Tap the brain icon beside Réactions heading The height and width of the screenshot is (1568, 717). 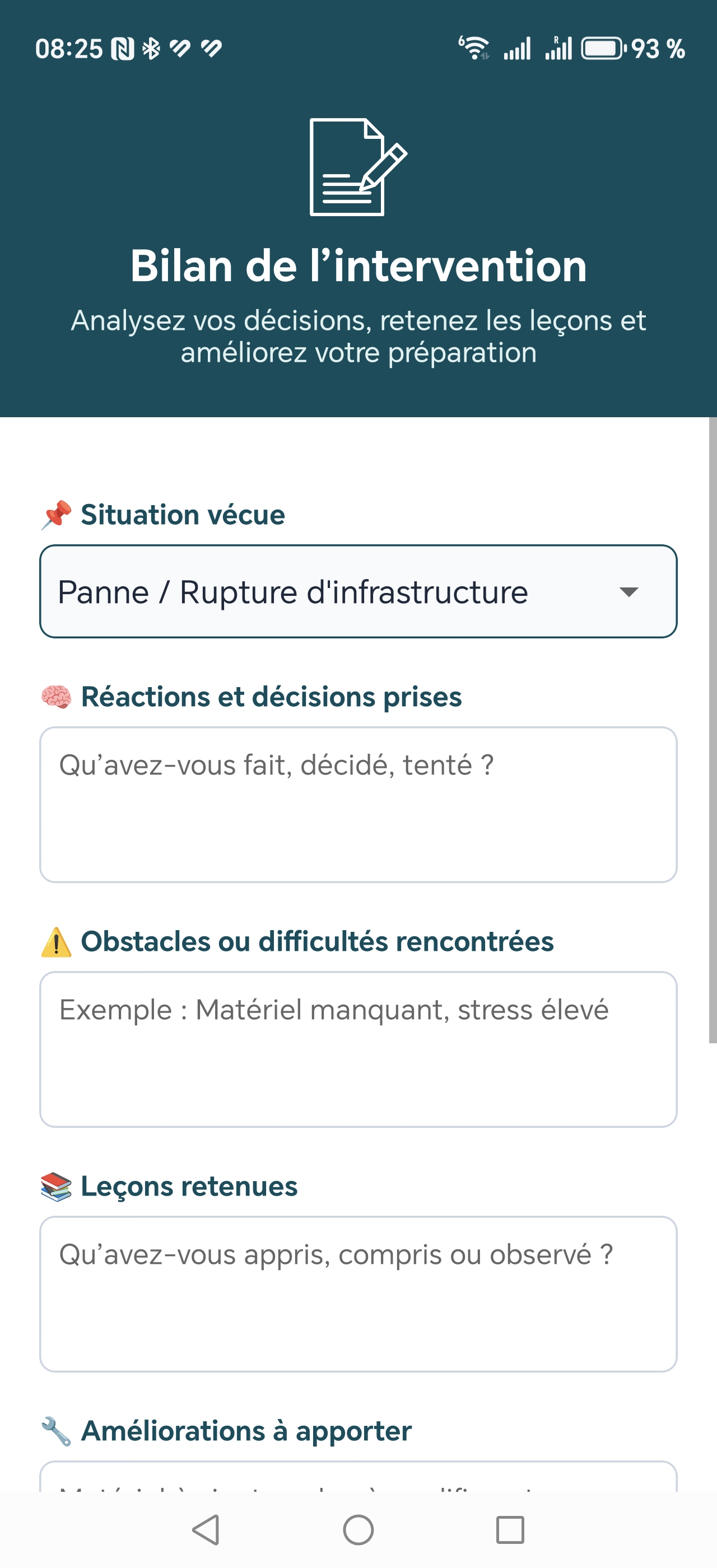[x=56, y=697]
